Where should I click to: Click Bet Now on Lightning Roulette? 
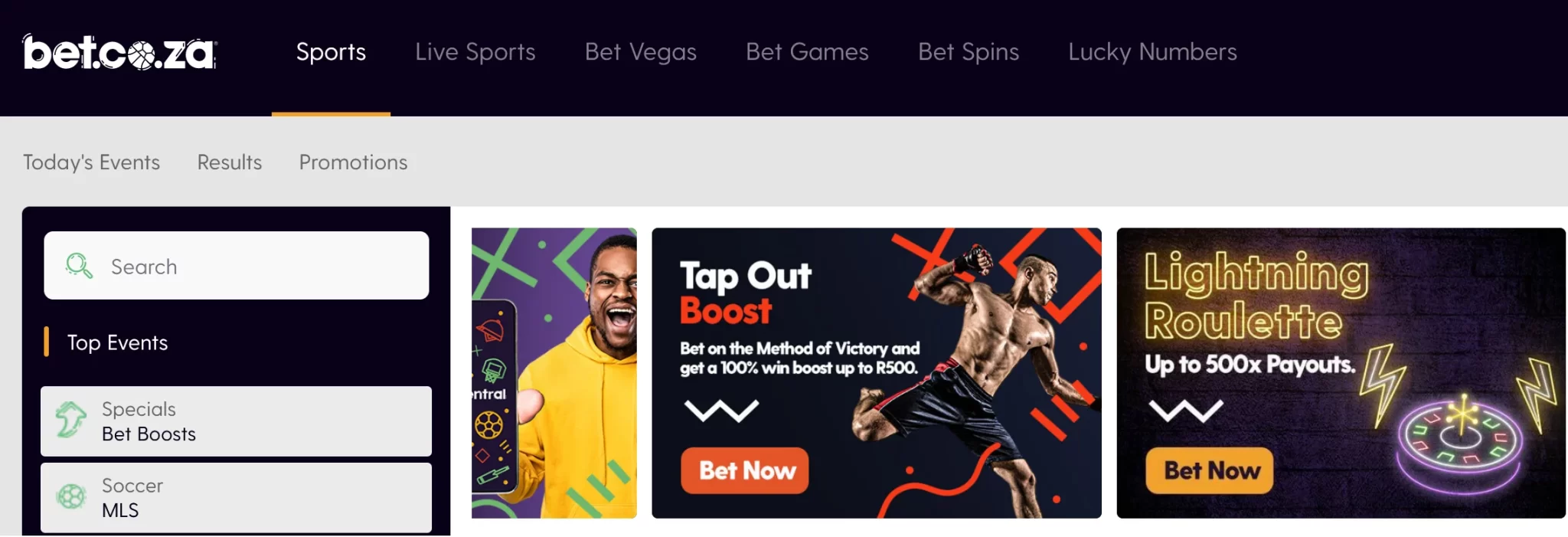[x=1210, y=470]
